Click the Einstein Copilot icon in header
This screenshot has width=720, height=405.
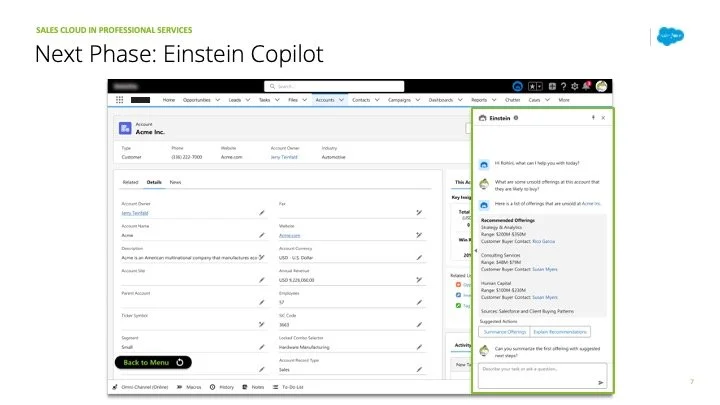tap(518, 86)
